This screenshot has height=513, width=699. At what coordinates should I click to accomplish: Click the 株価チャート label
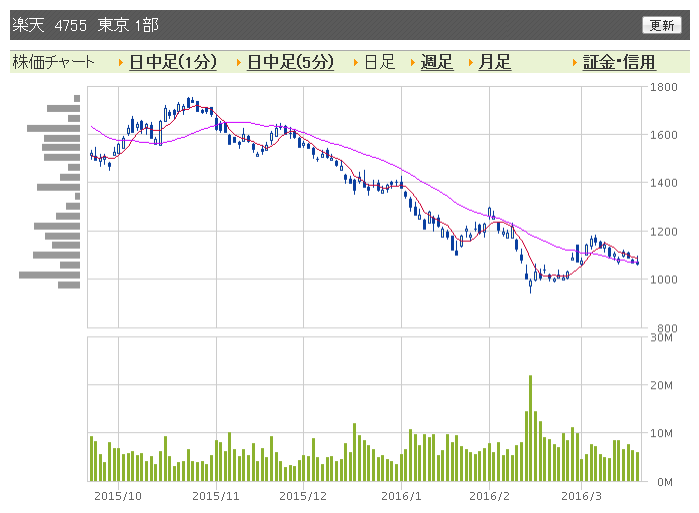click(53, 62)
